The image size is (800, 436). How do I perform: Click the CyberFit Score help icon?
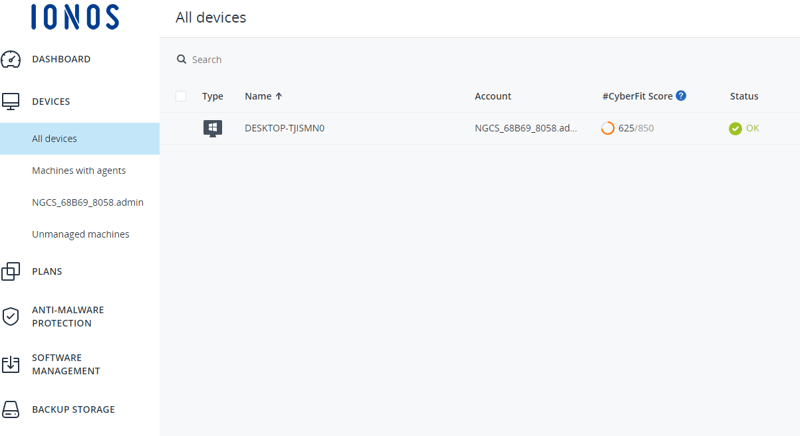681,96
